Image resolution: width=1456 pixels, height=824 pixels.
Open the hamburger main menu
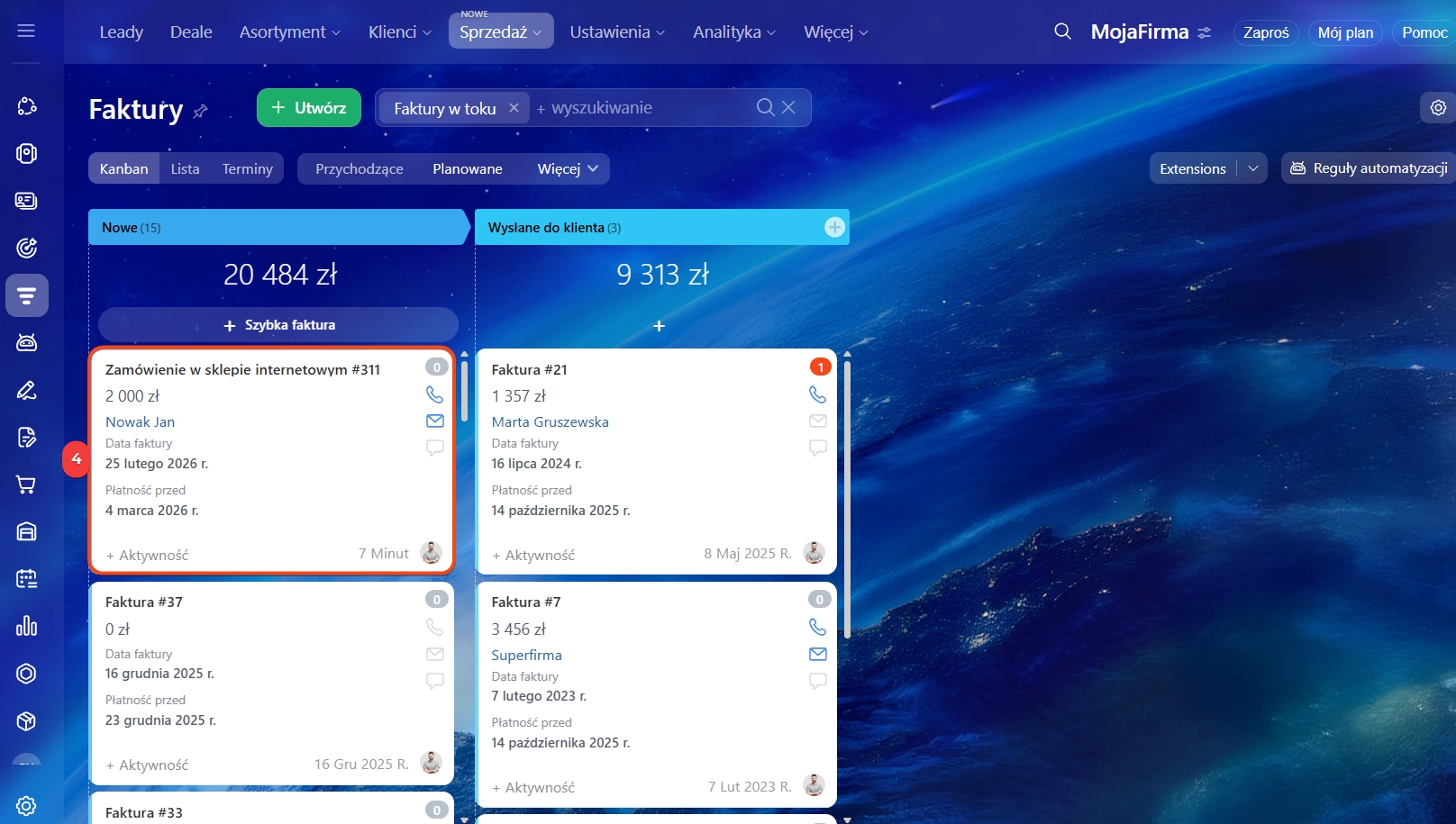click(x=26, y=32)
